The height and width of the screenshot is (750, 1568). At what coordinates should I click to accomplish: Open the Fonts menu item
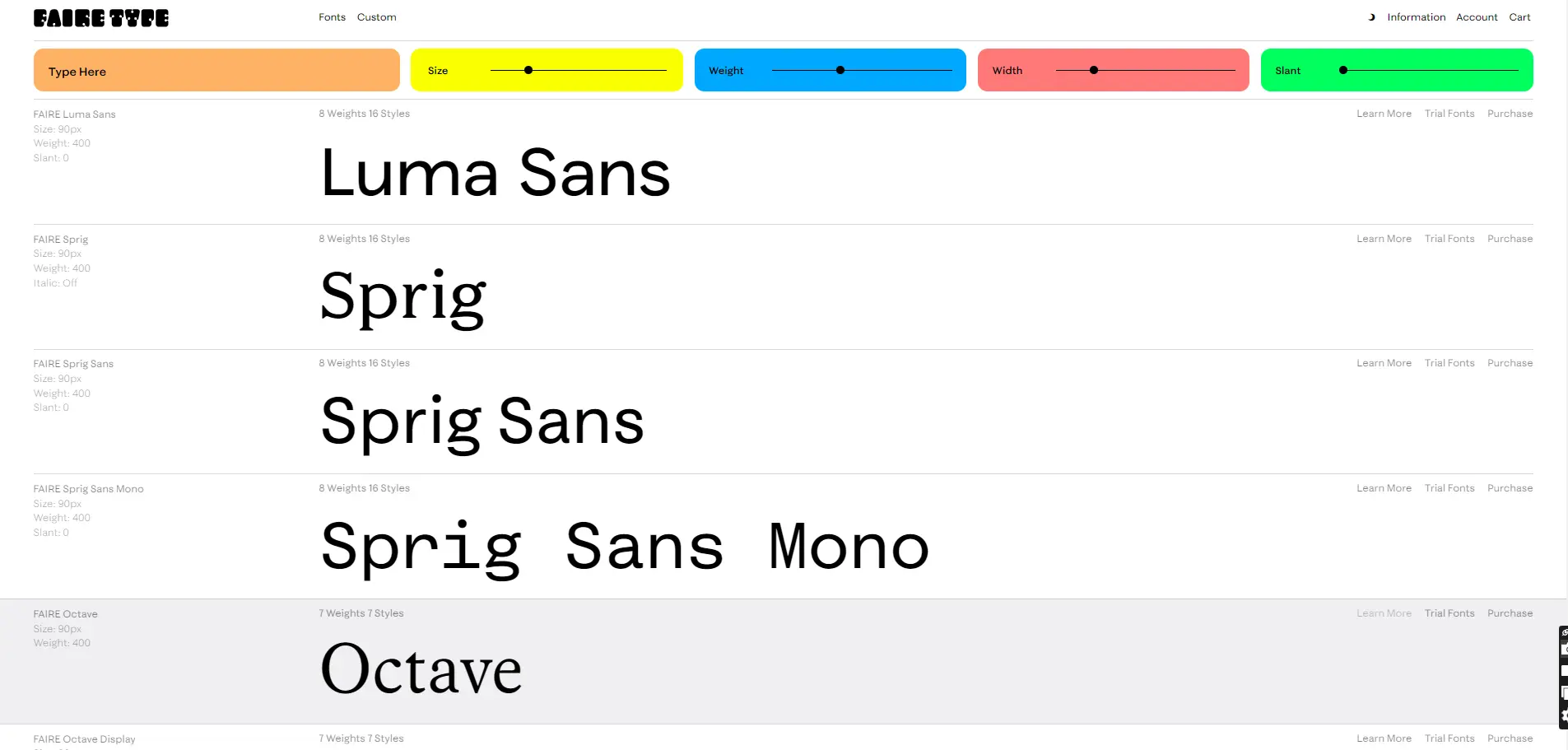tap(333, 17)
